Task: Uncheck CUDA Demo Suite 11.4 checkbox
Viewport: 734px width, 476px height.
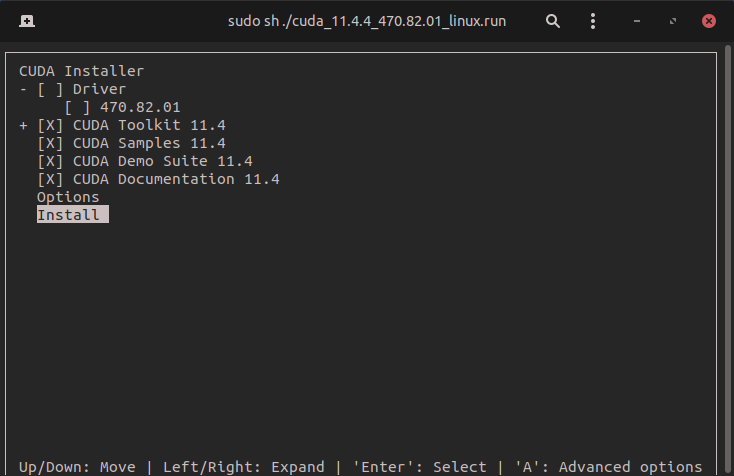Action: pyautogui.click(x=46, y=161)
